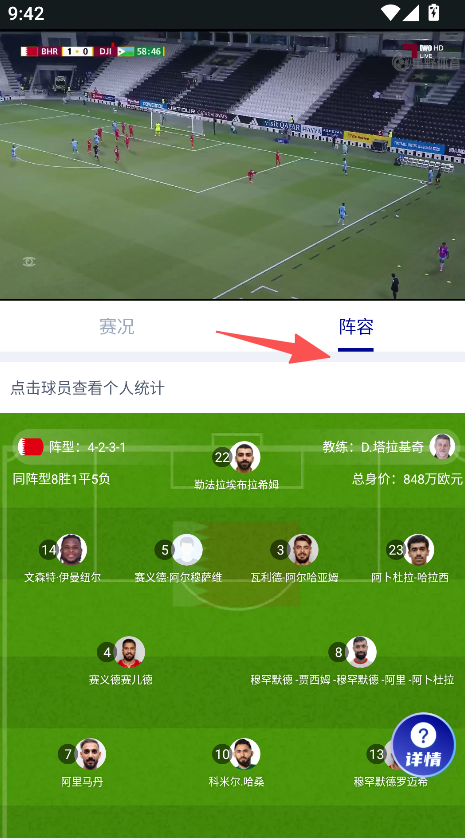Switch to the 赛况 tab
The image size is (465, 840).
pos(116,326)
